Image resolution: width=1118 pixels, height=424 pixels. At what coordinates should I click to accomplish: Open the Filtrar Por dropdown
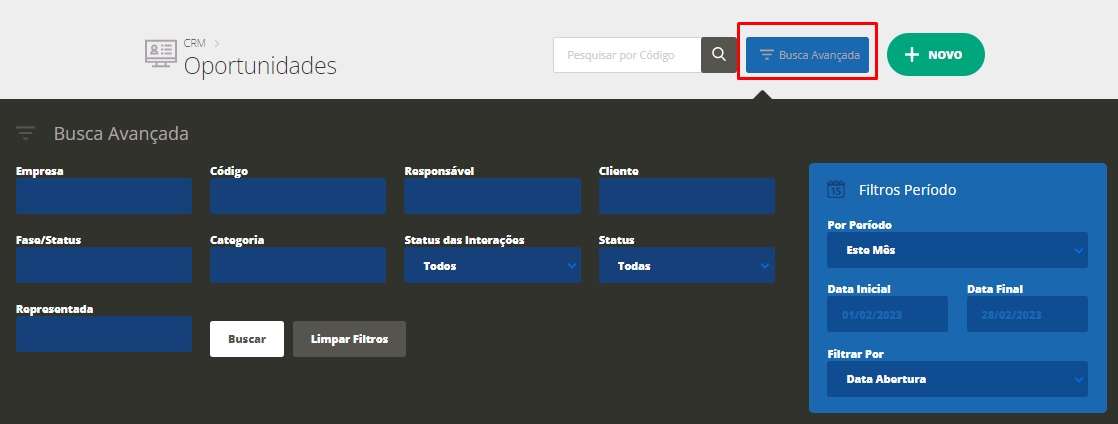(x=957, y=379)
